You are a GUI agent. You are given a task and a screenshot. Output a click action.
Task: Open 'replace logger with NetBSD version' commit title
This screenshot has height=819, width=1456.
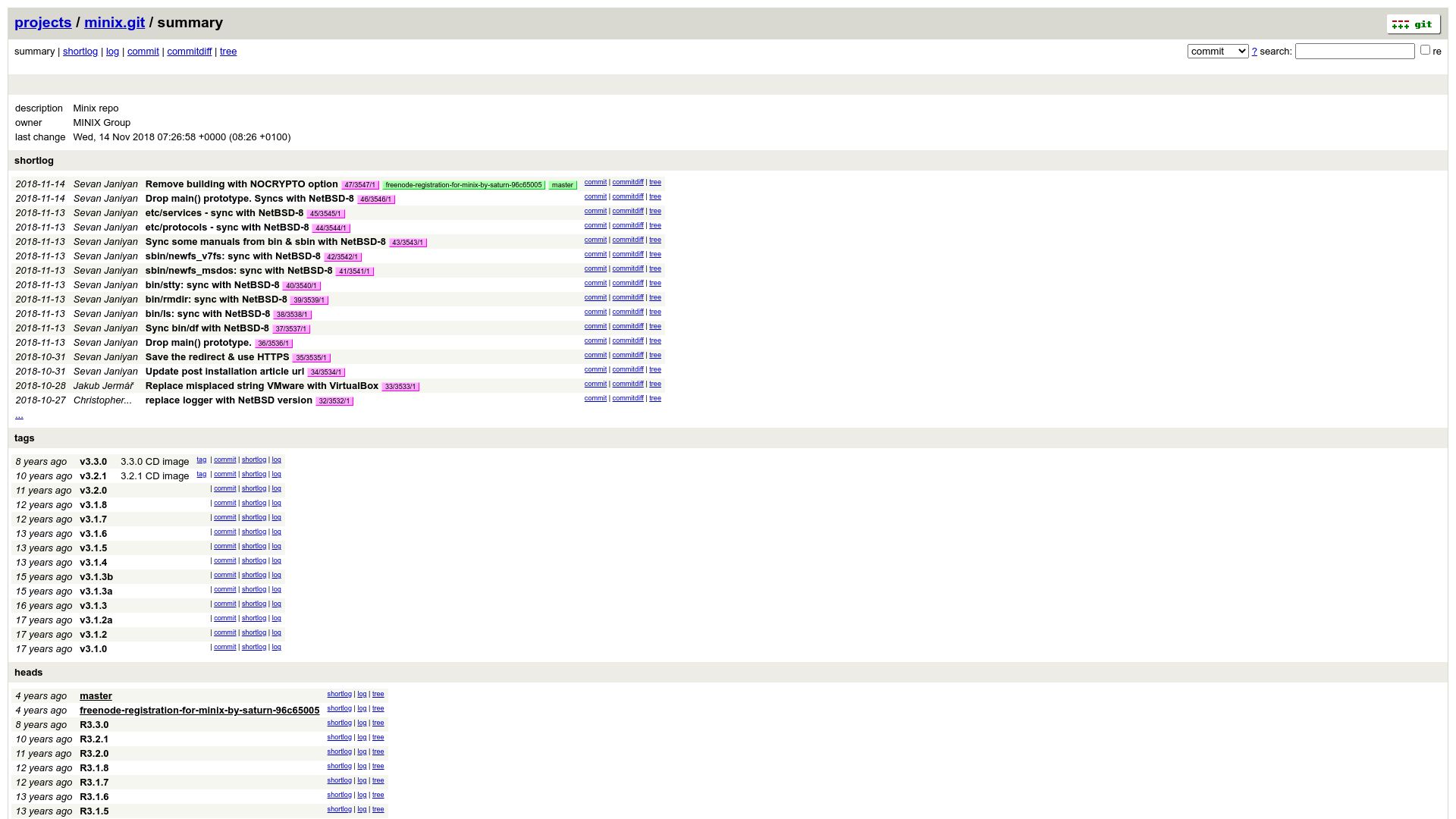pos(229,400)
